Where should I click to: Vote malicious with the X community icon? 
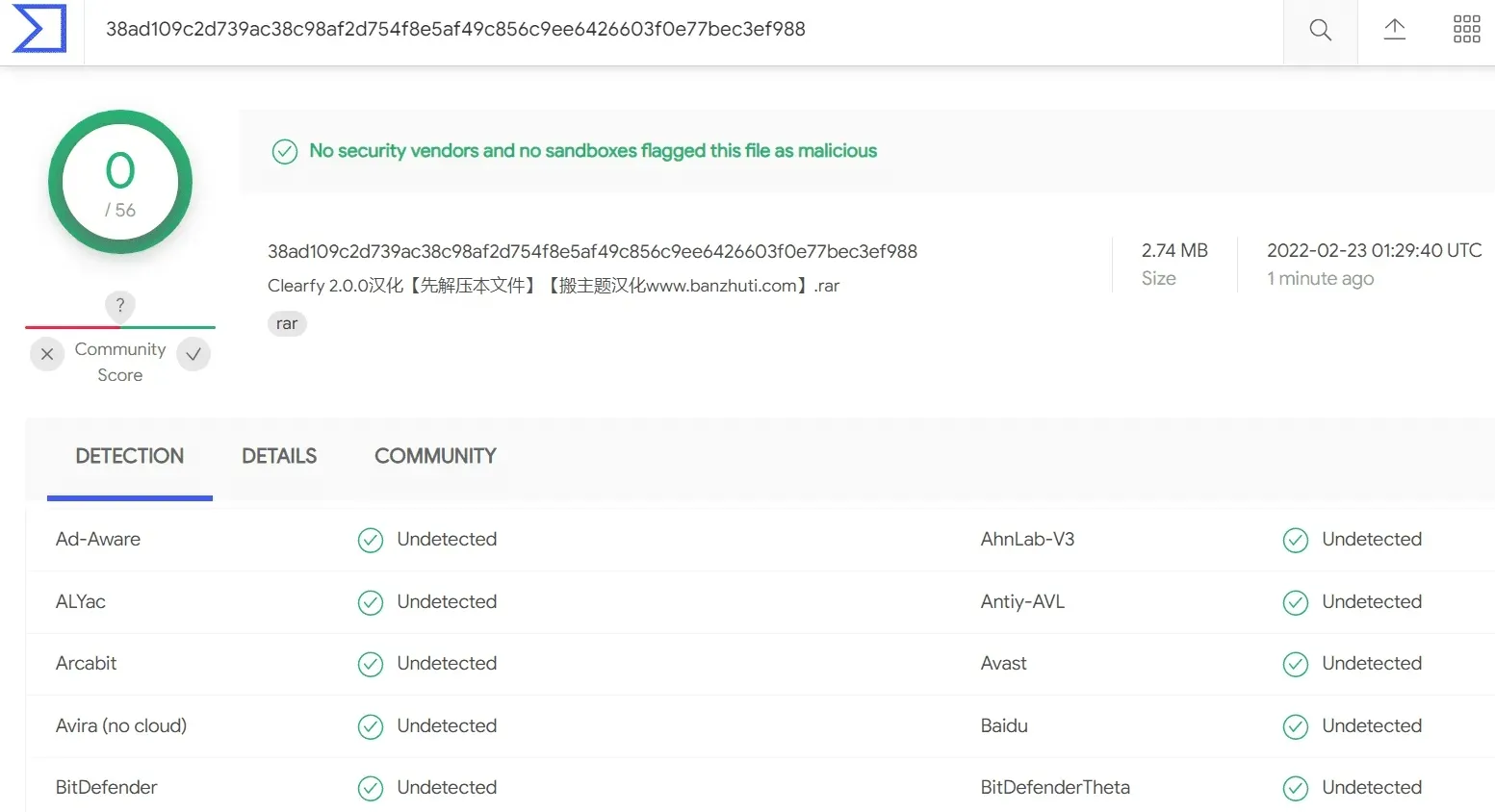click(47, 354)
